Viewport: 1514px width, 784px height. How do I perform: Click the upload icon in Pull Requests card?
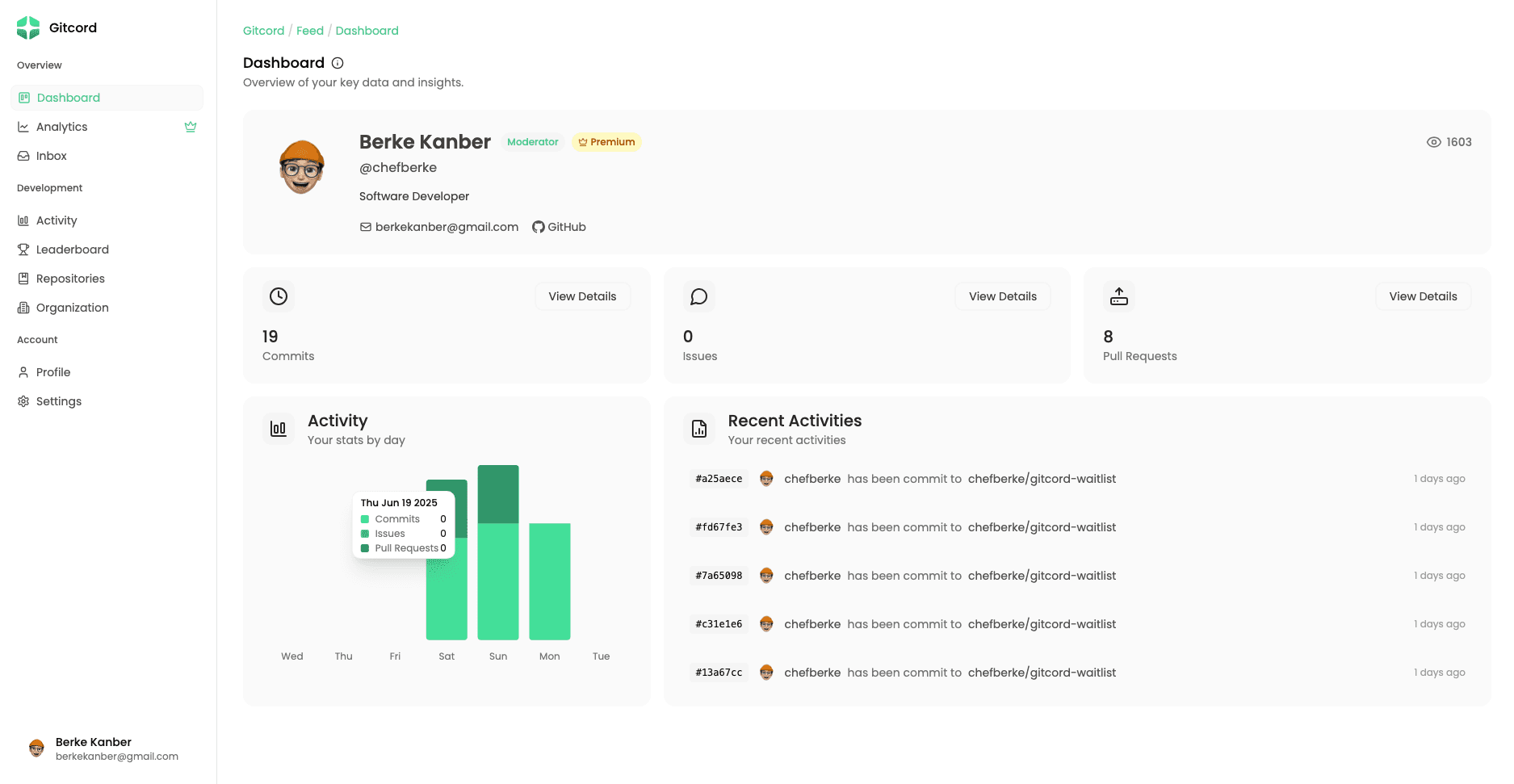1118,296
